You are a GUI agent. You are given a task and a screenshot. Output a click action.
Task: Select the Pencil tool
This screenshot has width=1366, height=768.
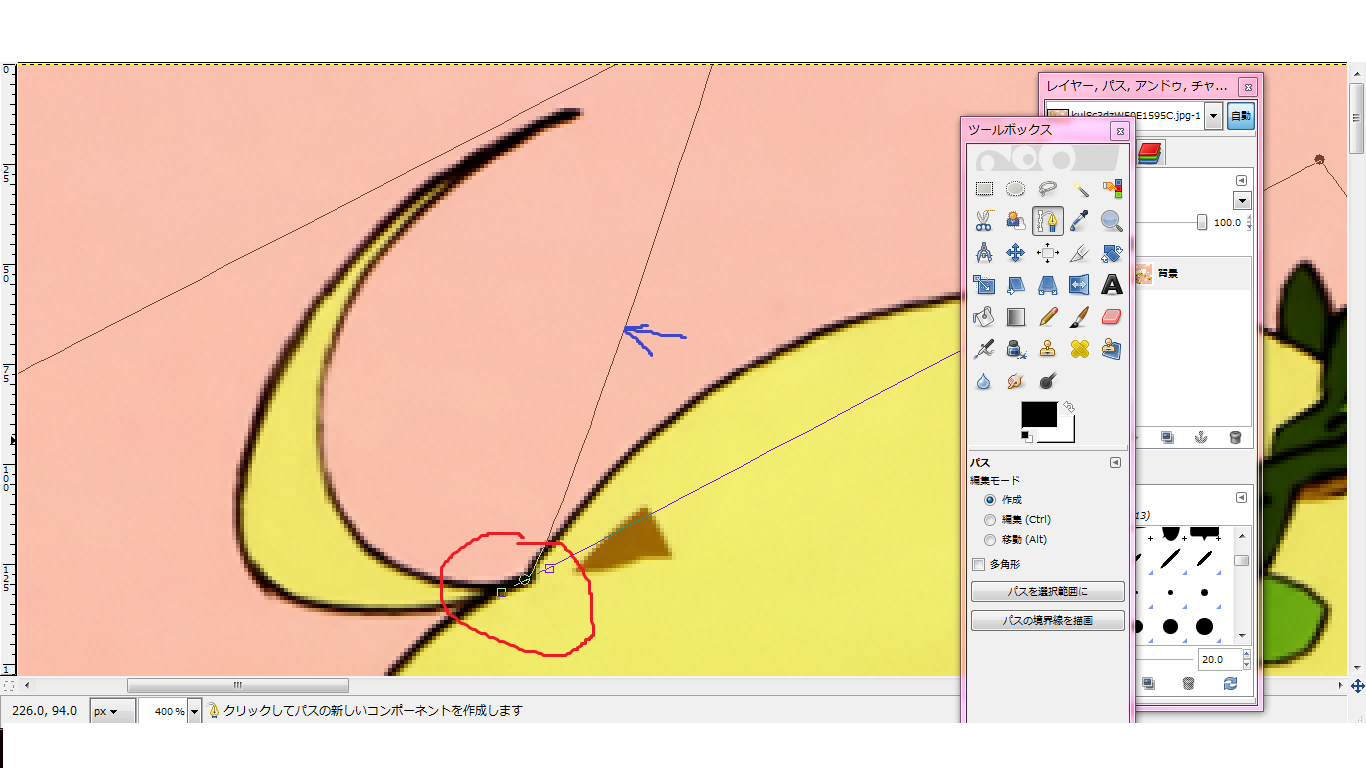pos(1048,317)
